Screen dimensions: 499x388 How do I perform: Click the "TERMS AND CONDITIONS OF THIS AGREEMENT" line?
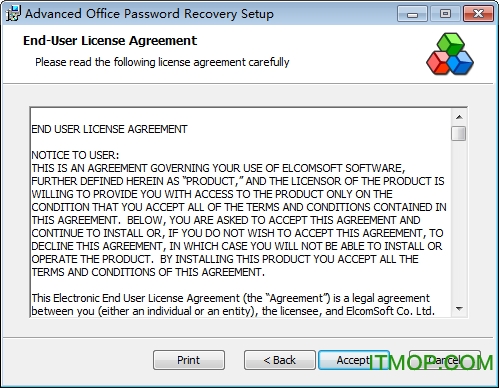(x=148, y=272)
